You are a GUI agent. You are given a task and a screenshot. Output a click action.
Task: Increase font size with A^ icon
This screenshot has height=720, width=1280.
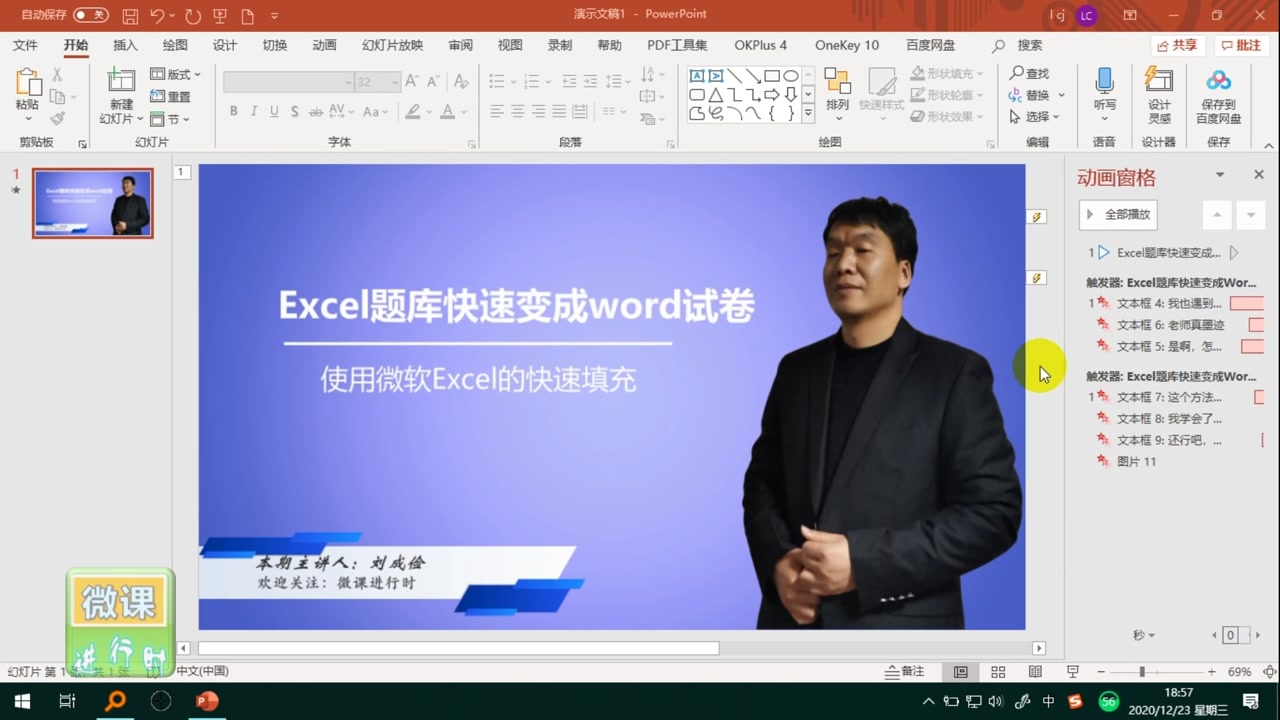tap(414, 82)
